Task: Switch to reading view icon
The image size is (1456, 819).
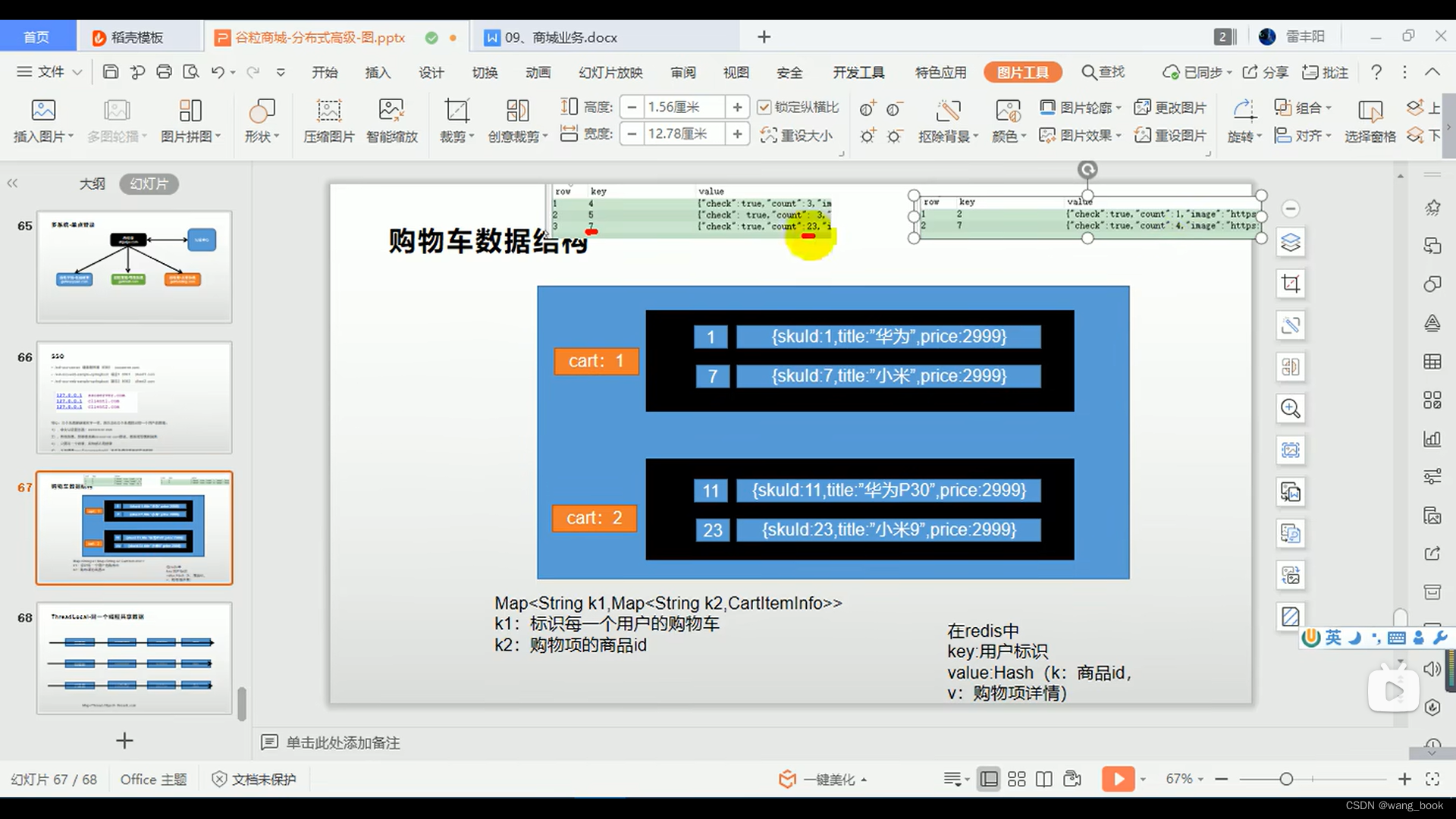Action: pos(1043,779)
